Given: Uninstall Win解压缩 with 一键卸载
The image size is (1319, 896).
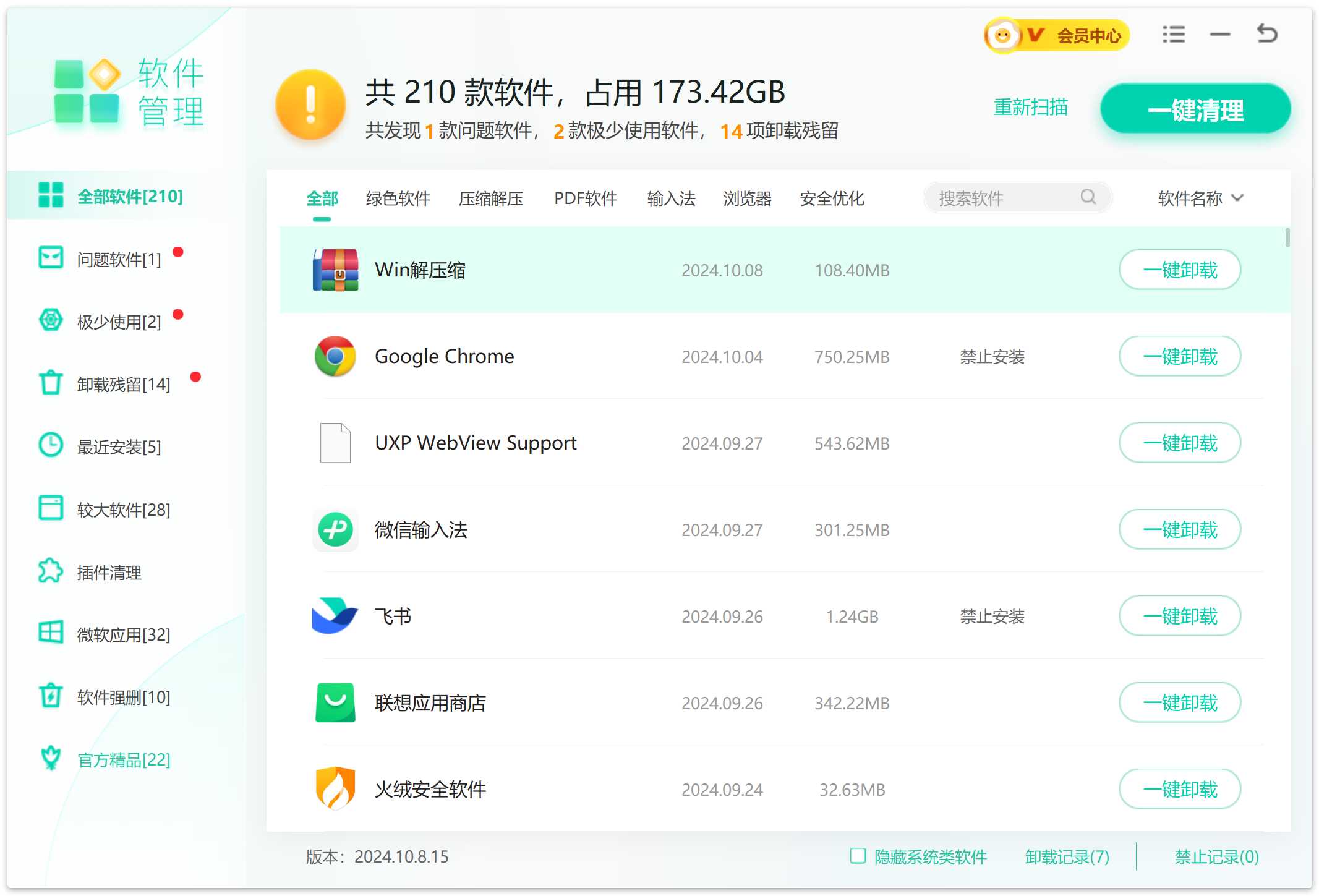Looking at the screenshot, I should (x=1180, y=270).
